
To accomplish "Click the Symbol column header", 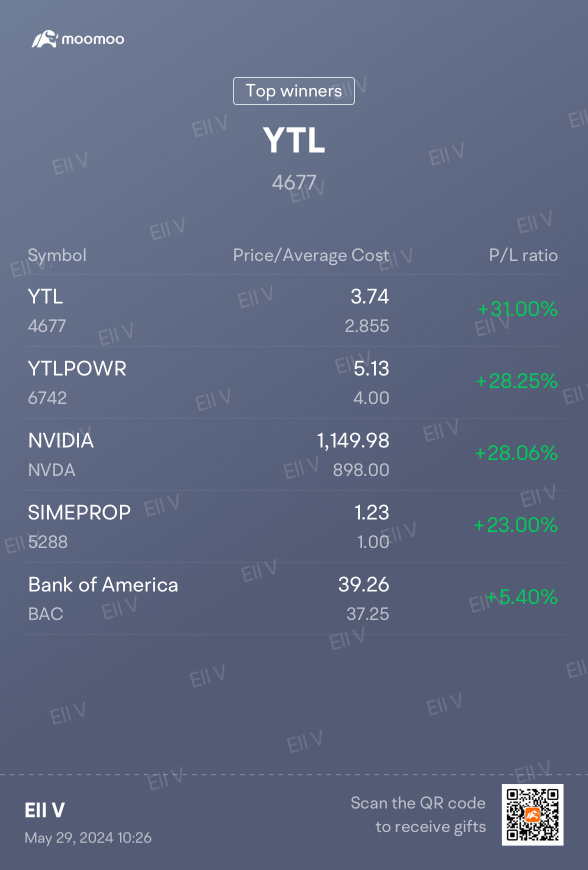I will (57, 255).
